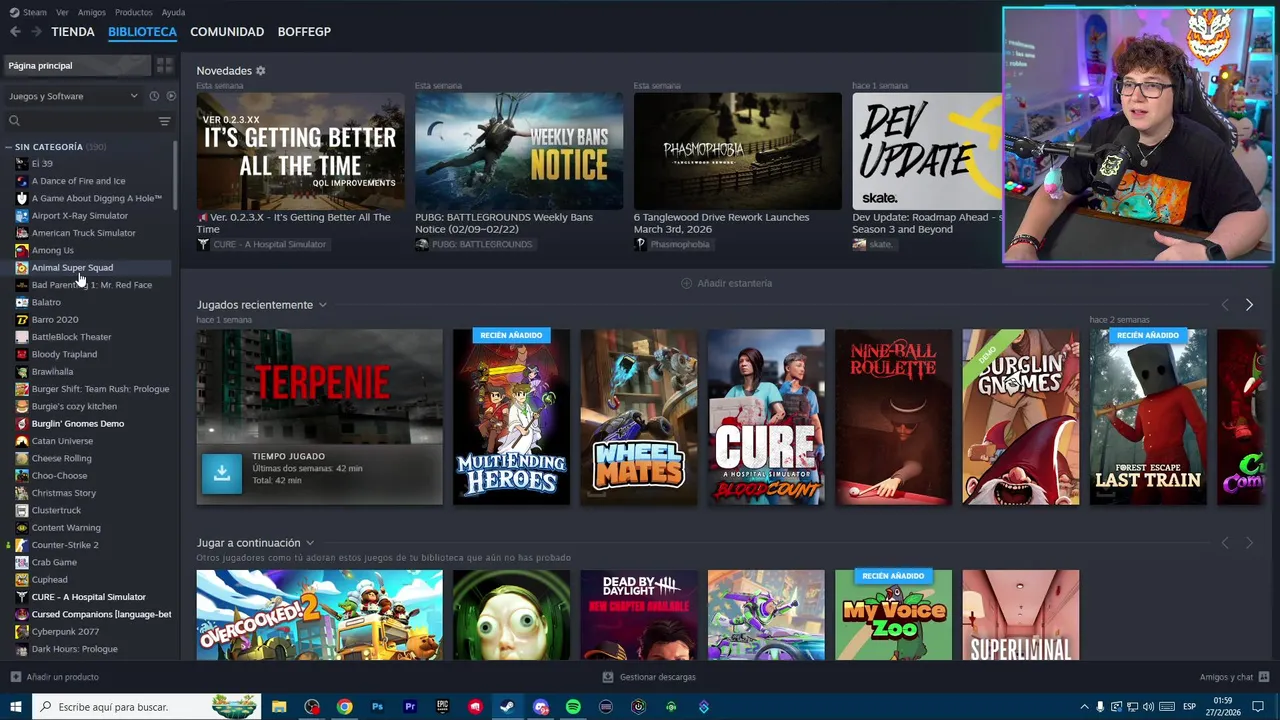This screenshot has height=720, width=1280.
Task: Open Novedades settings gear
Action: [x=260, y=71]
